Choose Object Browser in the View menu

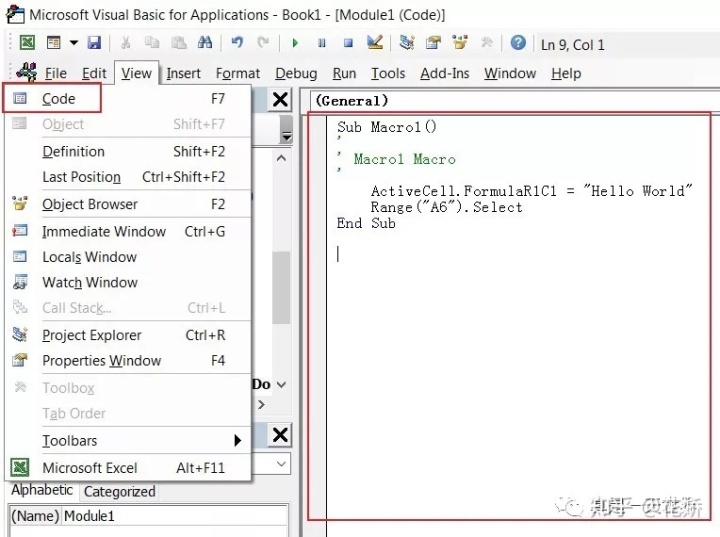pyautogui.click(x=129, y=204)
